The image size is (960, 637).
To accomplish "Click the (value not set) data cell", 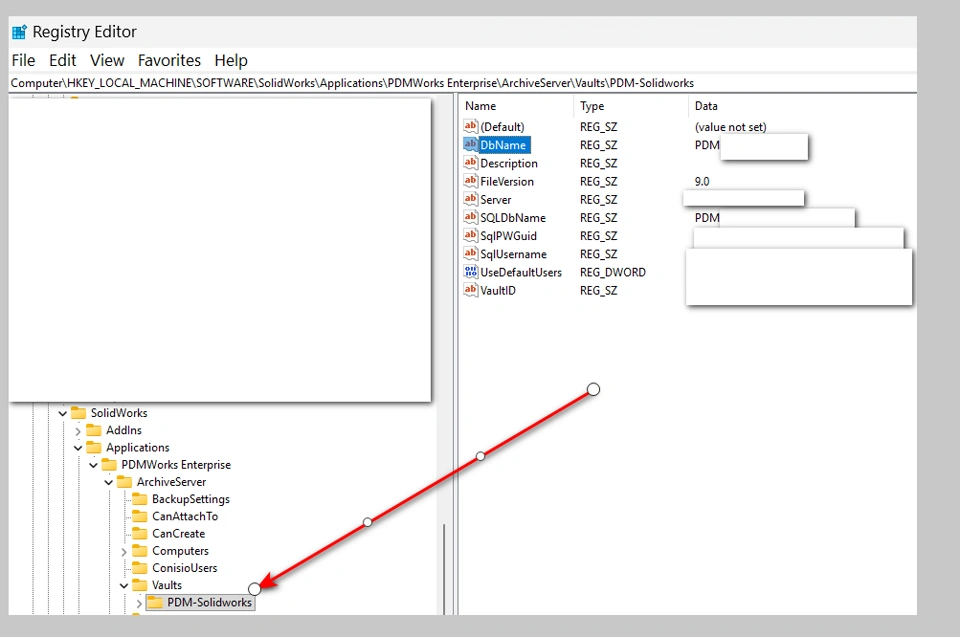I will (x=730, y=127).
